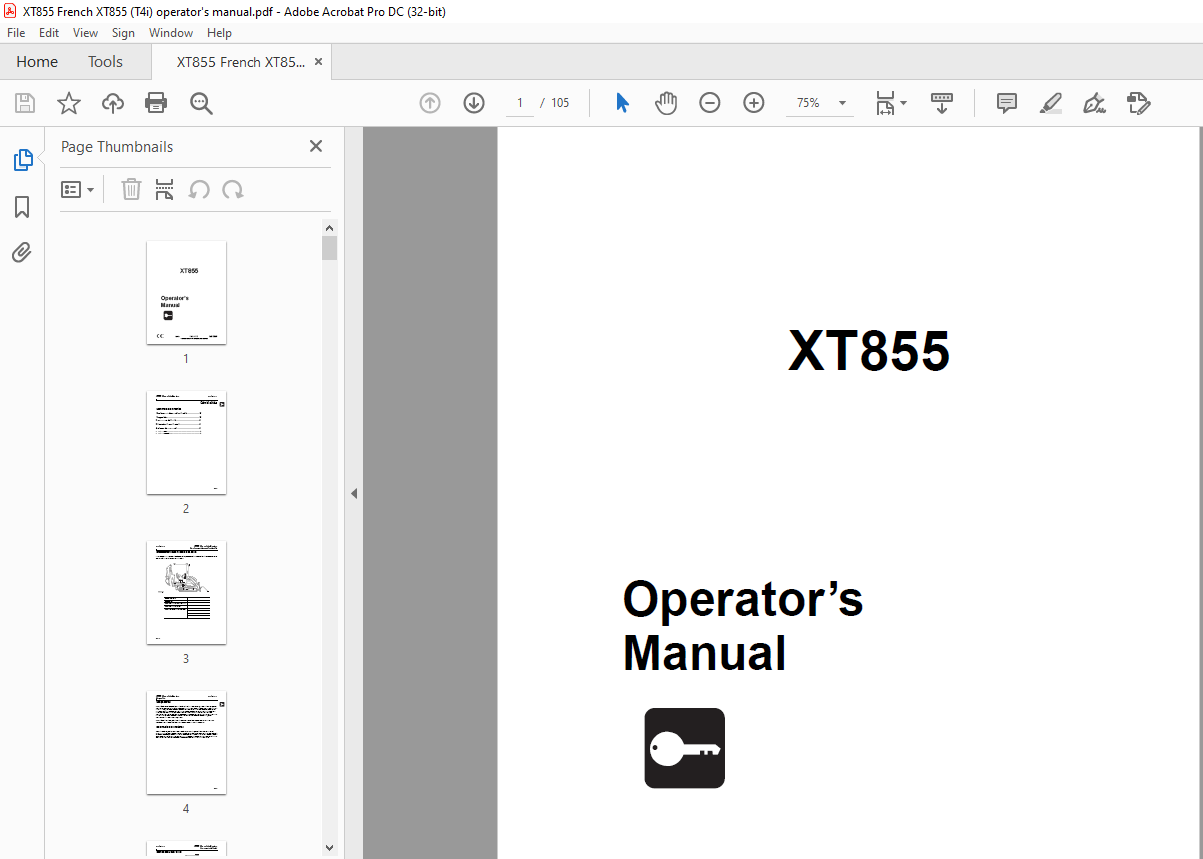Viewport: 1203px width, 859px height.
Task: Click the page number input field
Action: [x=520, y=103]
